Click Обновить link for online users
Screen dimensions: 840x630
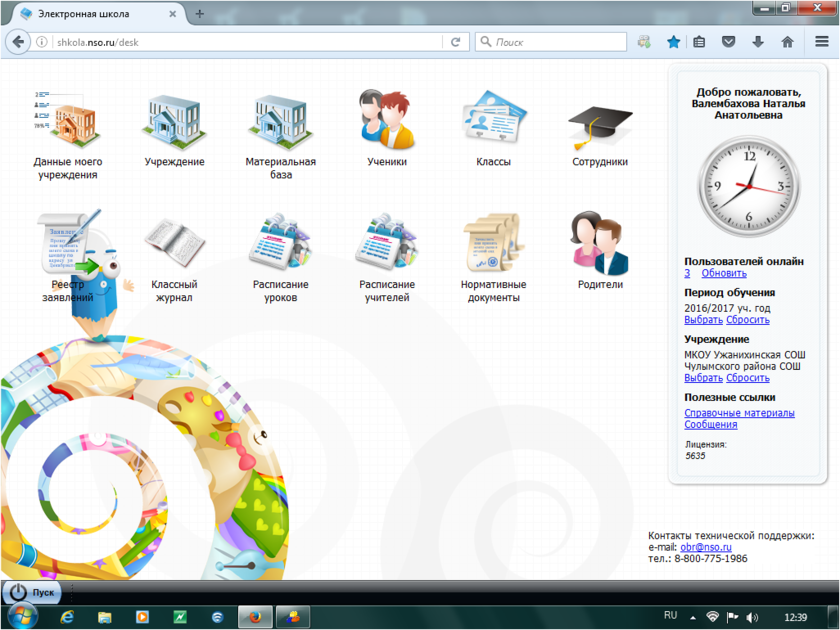[x=724, y=273]
